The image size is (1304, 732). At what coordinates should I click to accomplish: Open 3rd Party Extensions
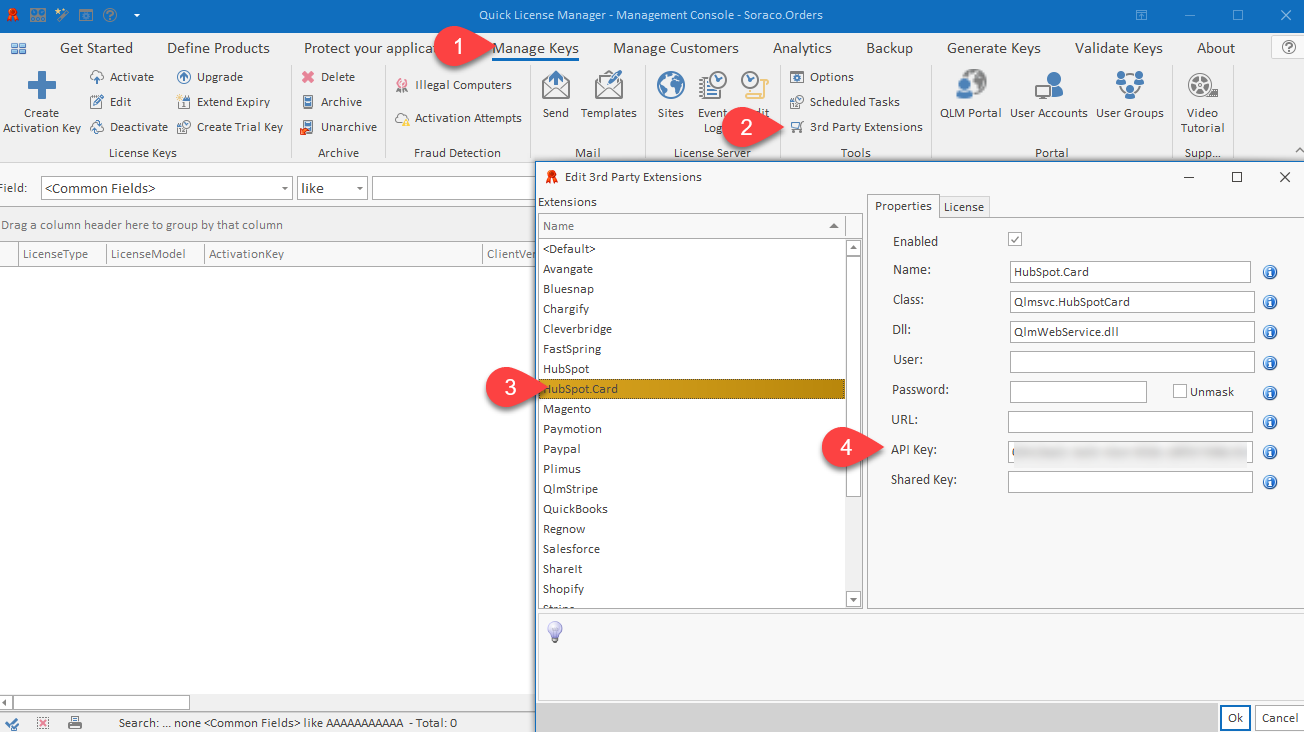(855, 127)
